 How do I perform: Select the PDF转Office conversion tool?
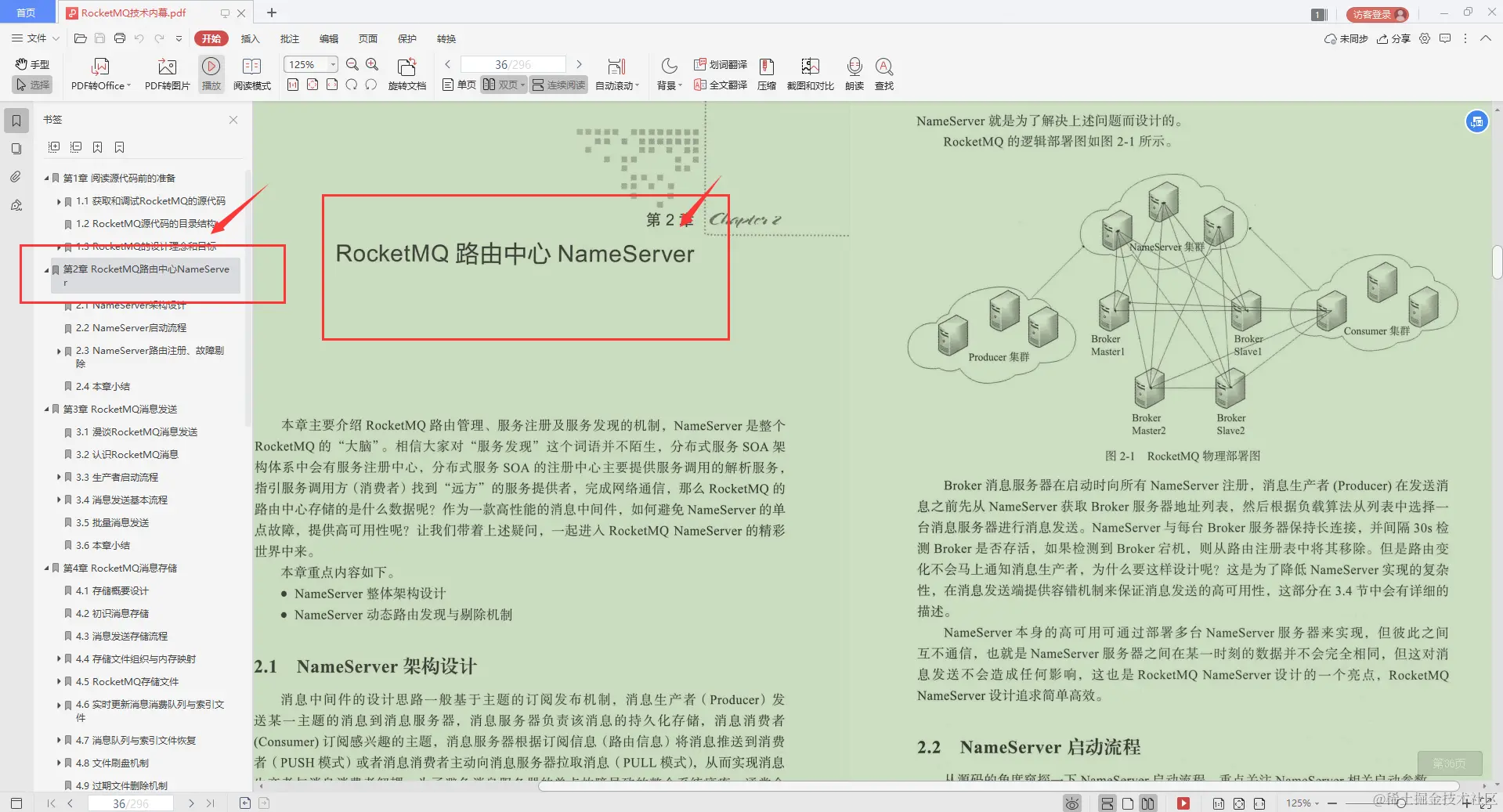coord(99,73)
